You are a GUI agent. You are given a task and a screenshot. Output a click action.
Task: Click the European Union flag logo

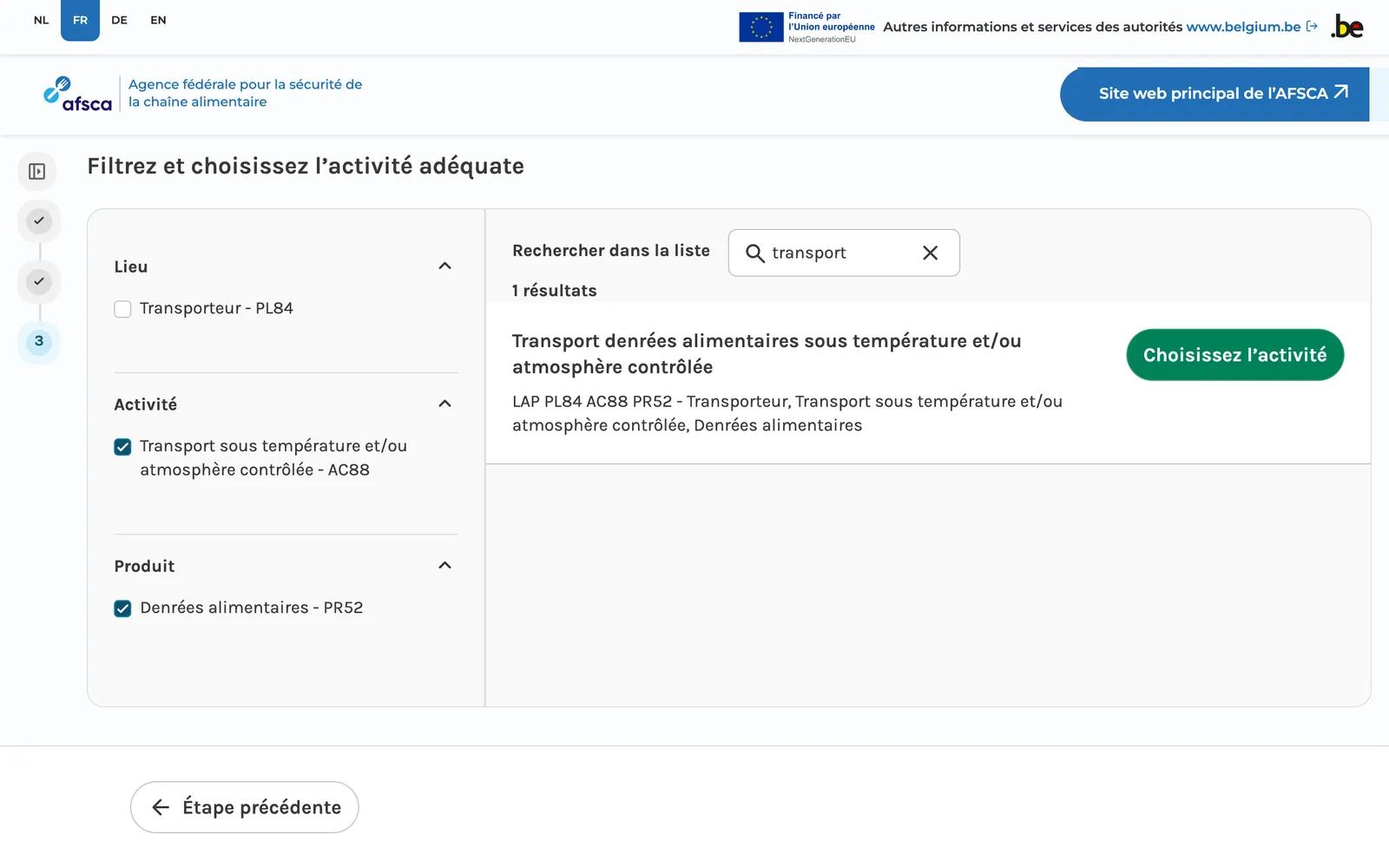[761, 27]
